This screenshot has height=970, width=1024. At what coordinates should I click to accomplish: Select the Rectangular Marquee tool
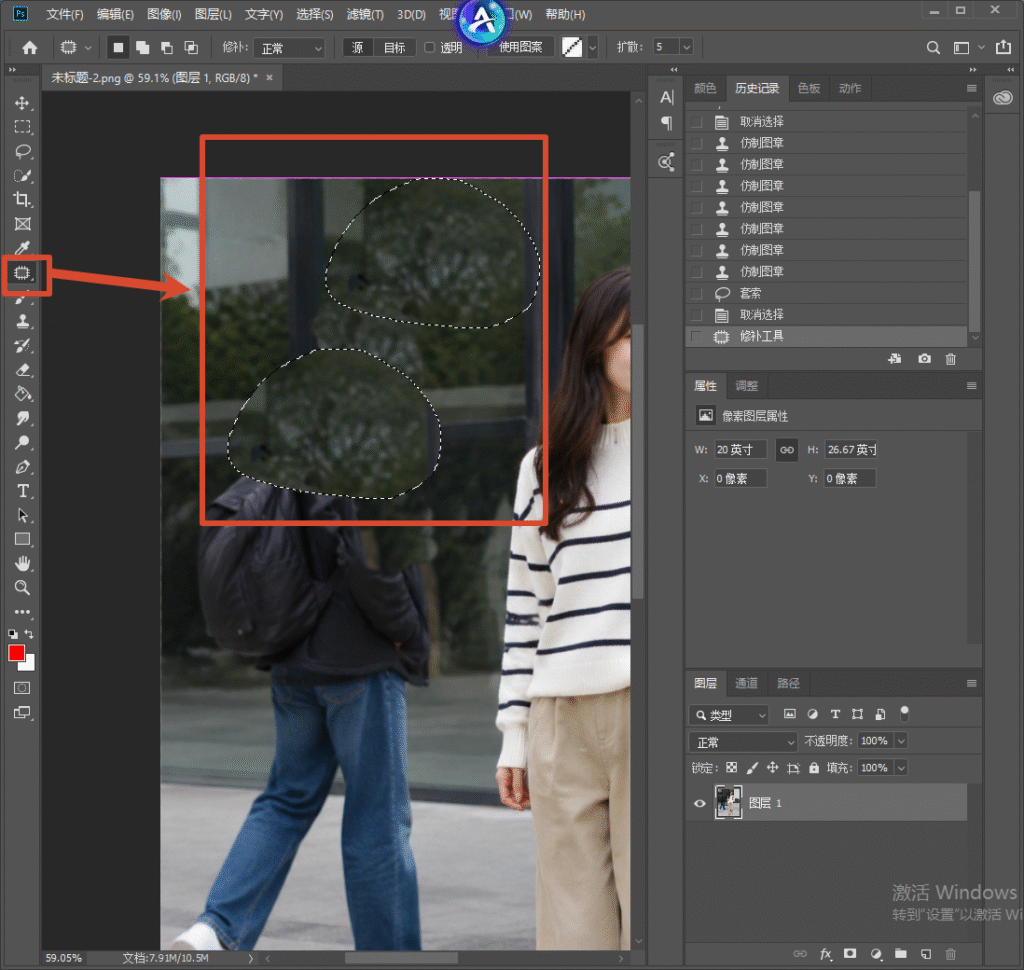[22, 127]
